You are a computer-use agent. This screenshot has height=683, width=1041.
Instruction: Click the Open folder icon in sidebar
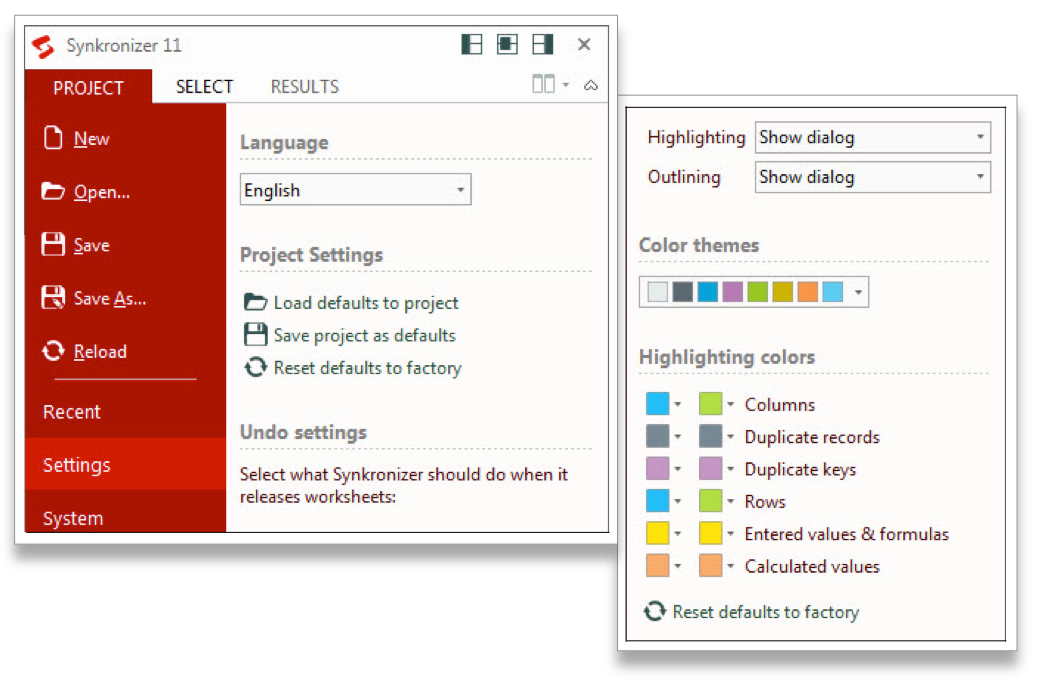[x=53, y=191]
